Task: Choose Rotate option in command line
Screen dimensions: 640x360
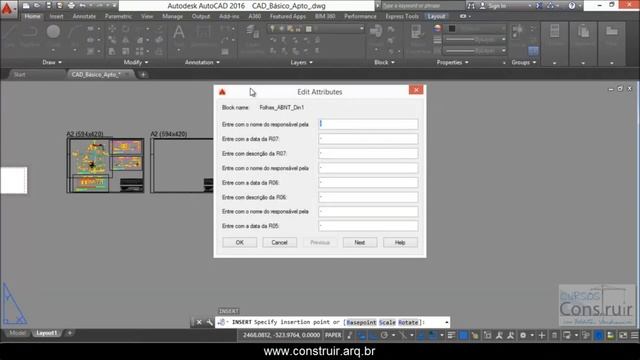Action: (x=408, y=322)
